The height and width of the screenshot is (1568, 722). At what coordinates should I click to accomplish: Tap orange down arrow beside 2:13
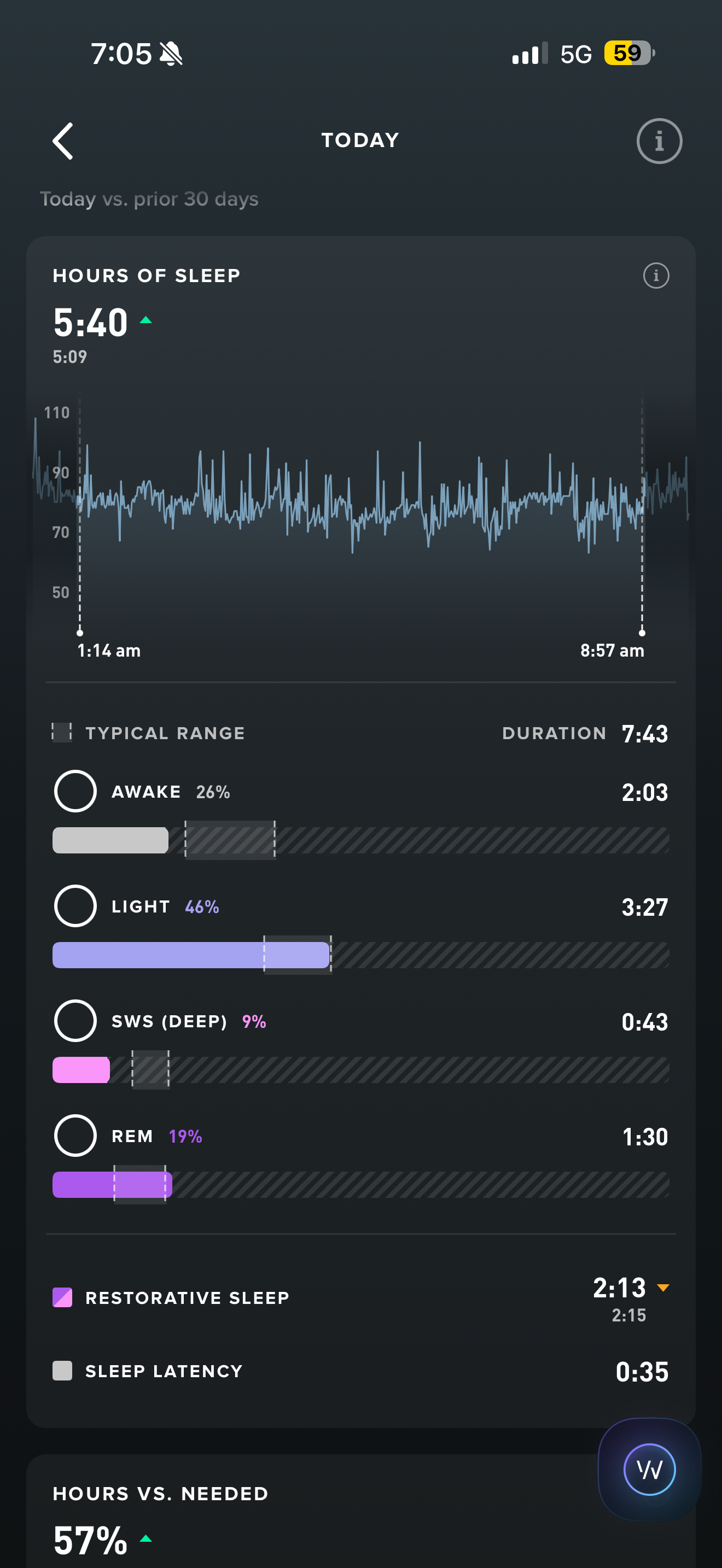pyautogui.click(x=663, y=1288)
